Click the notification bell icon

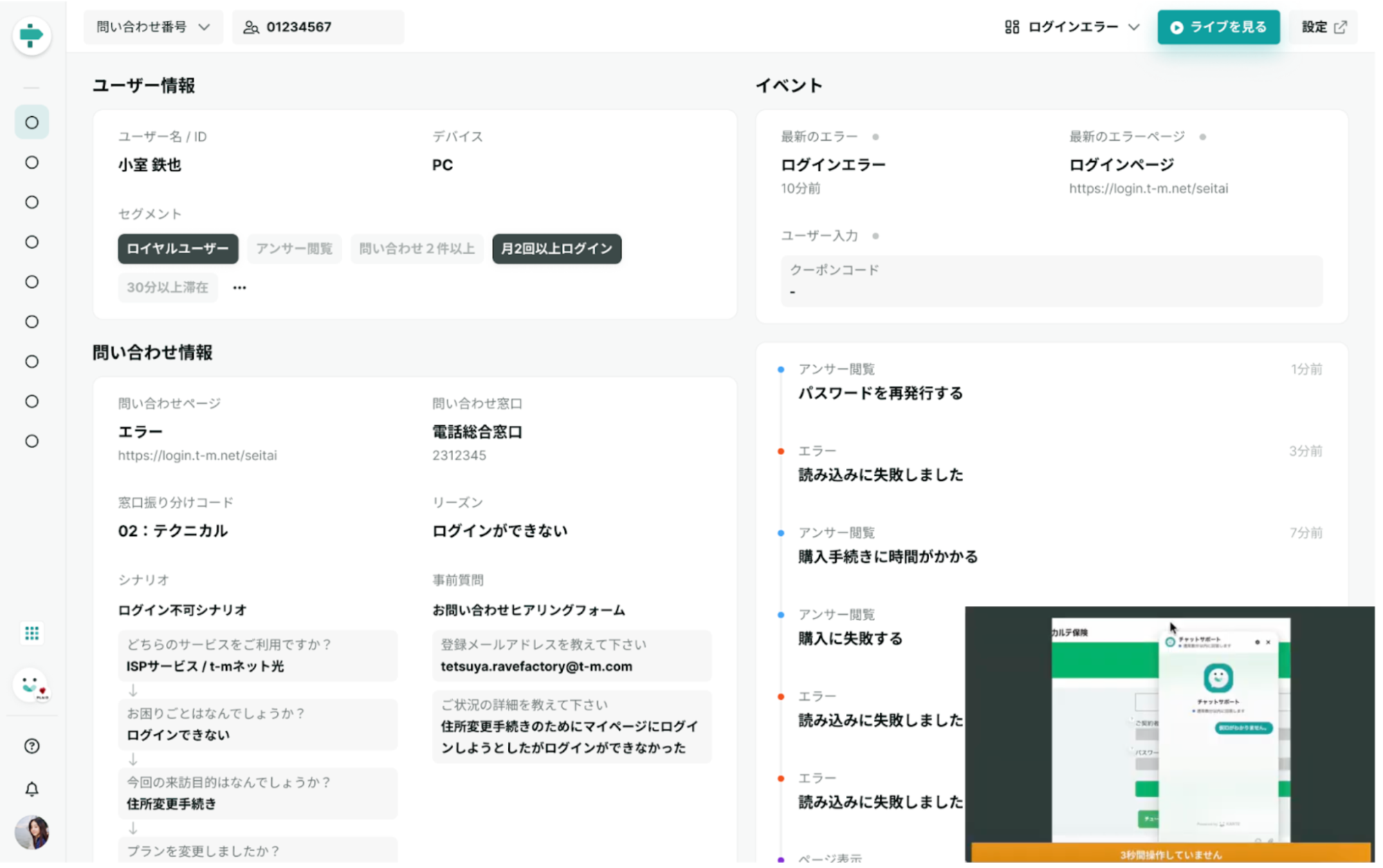pyautogui.click(x=32, y=789)
